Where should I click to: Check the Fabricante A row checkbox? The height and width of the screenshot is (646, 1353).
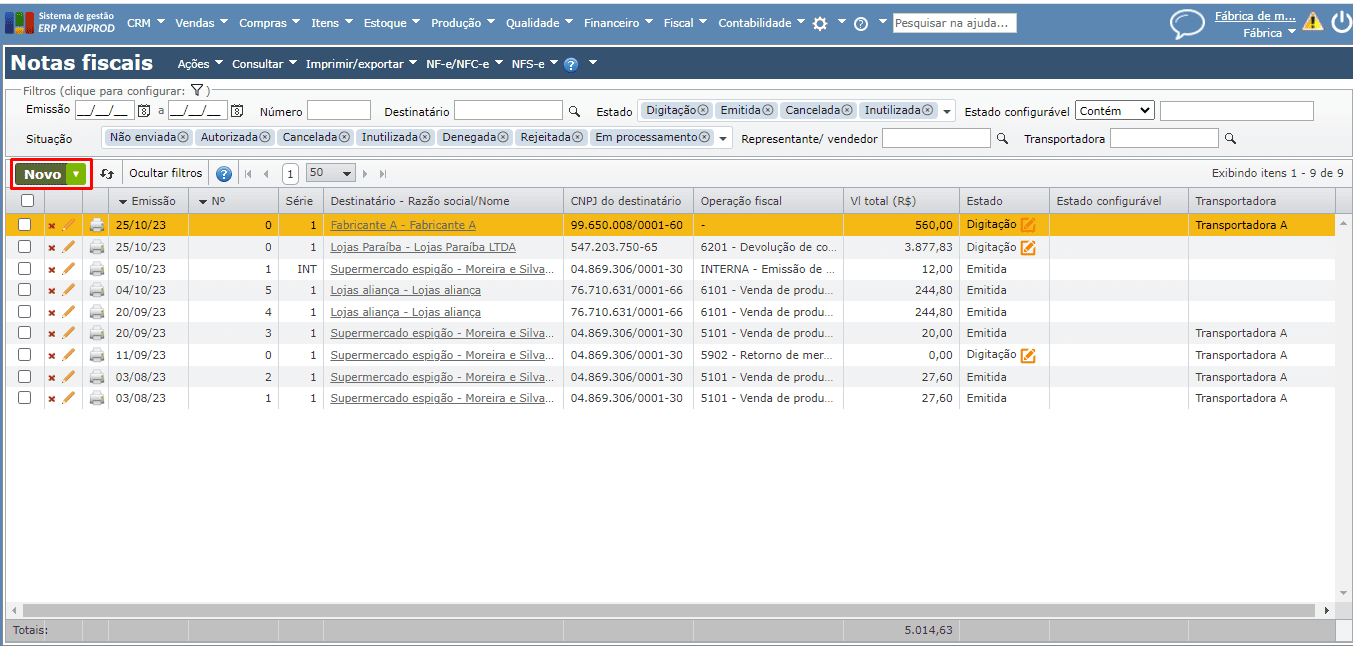pyautogui.click(x=25, y=225)
